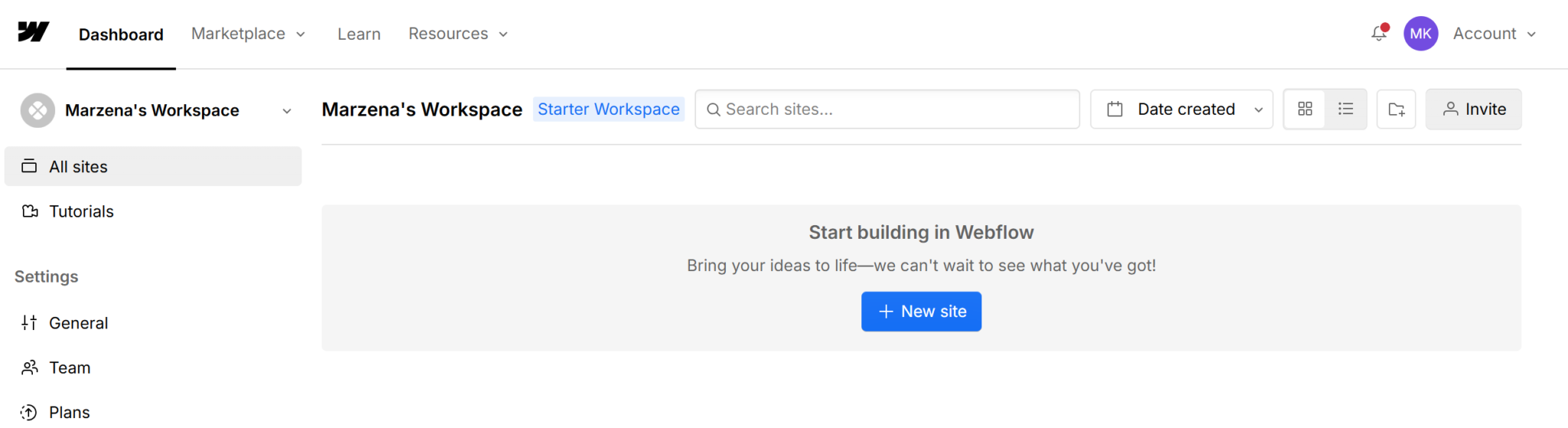Open the notifications bell

click(x=1379, y=33)
